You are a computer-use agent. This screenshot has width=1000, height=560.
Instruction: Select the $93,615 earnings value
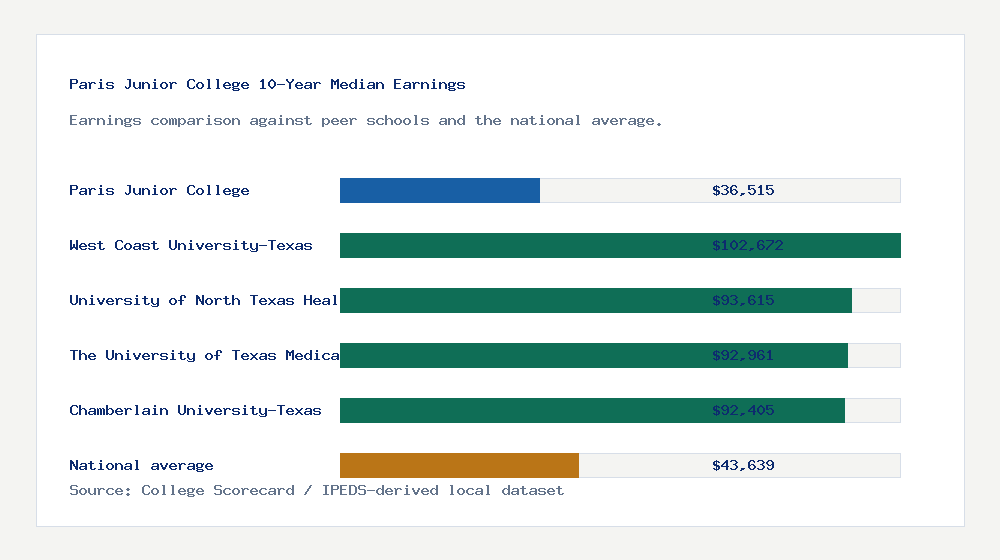(743, 300)
